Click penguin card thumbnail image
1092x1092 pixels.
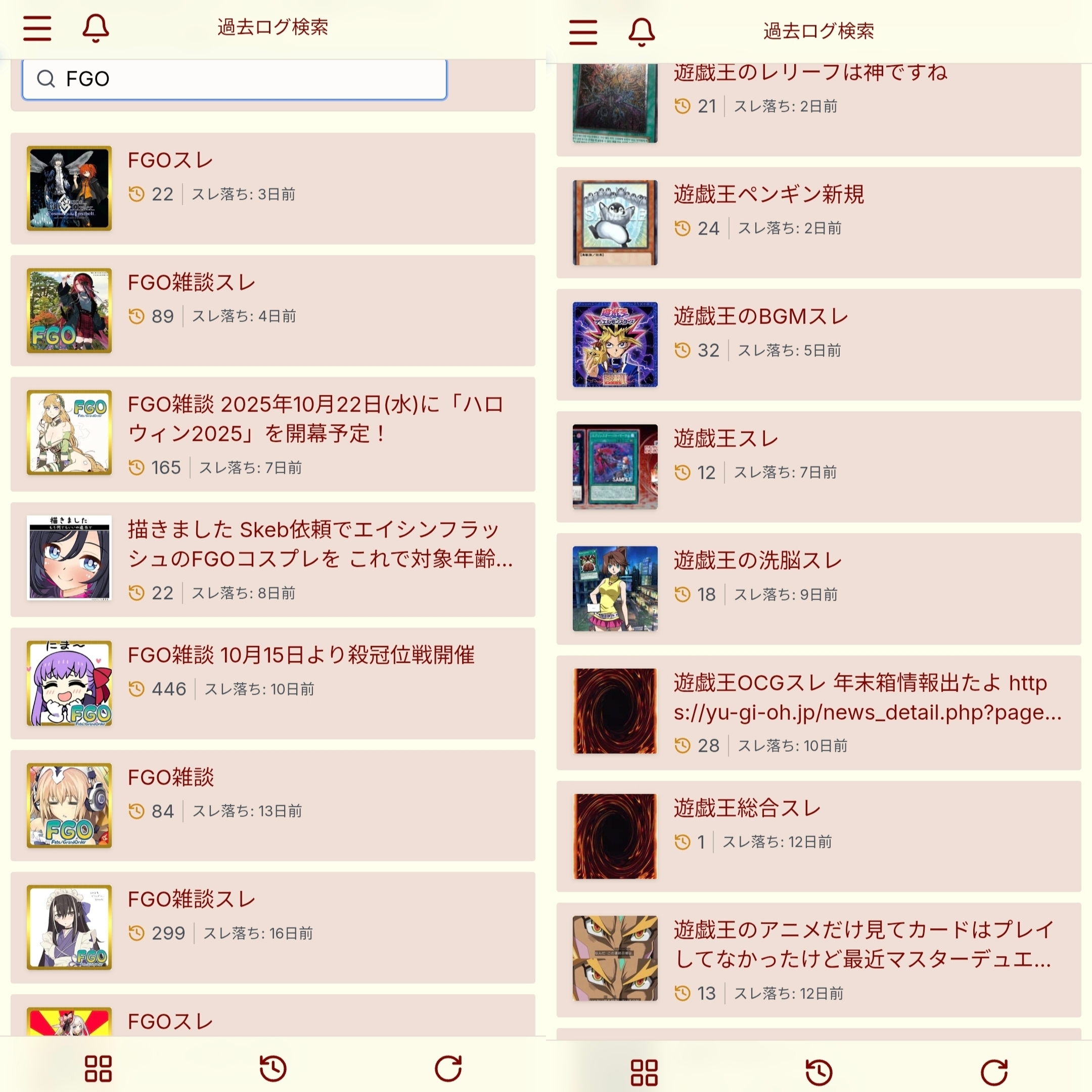[x=615, y=222]
